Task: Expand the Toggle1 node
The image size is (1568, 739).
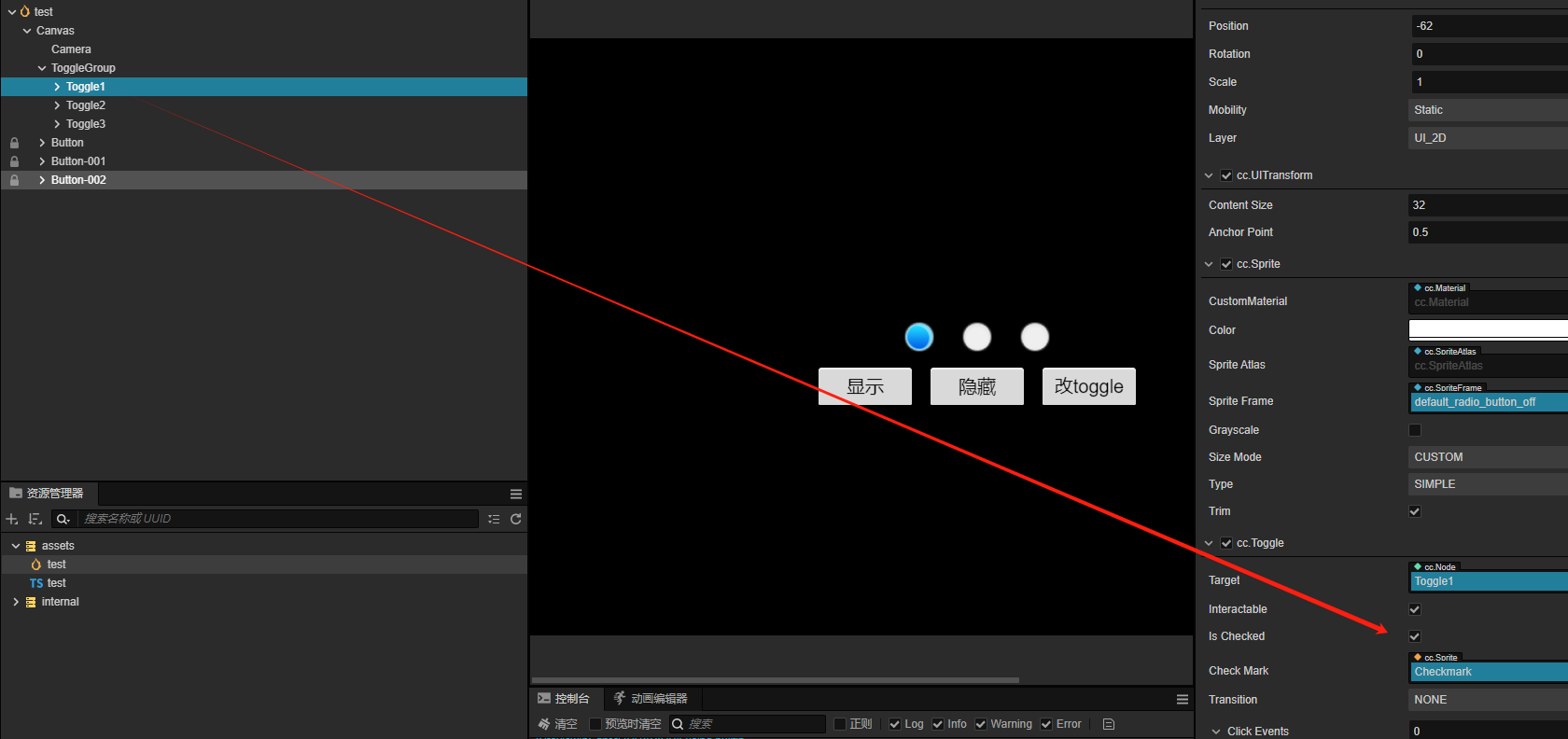Action: click(x=57, y=87)
